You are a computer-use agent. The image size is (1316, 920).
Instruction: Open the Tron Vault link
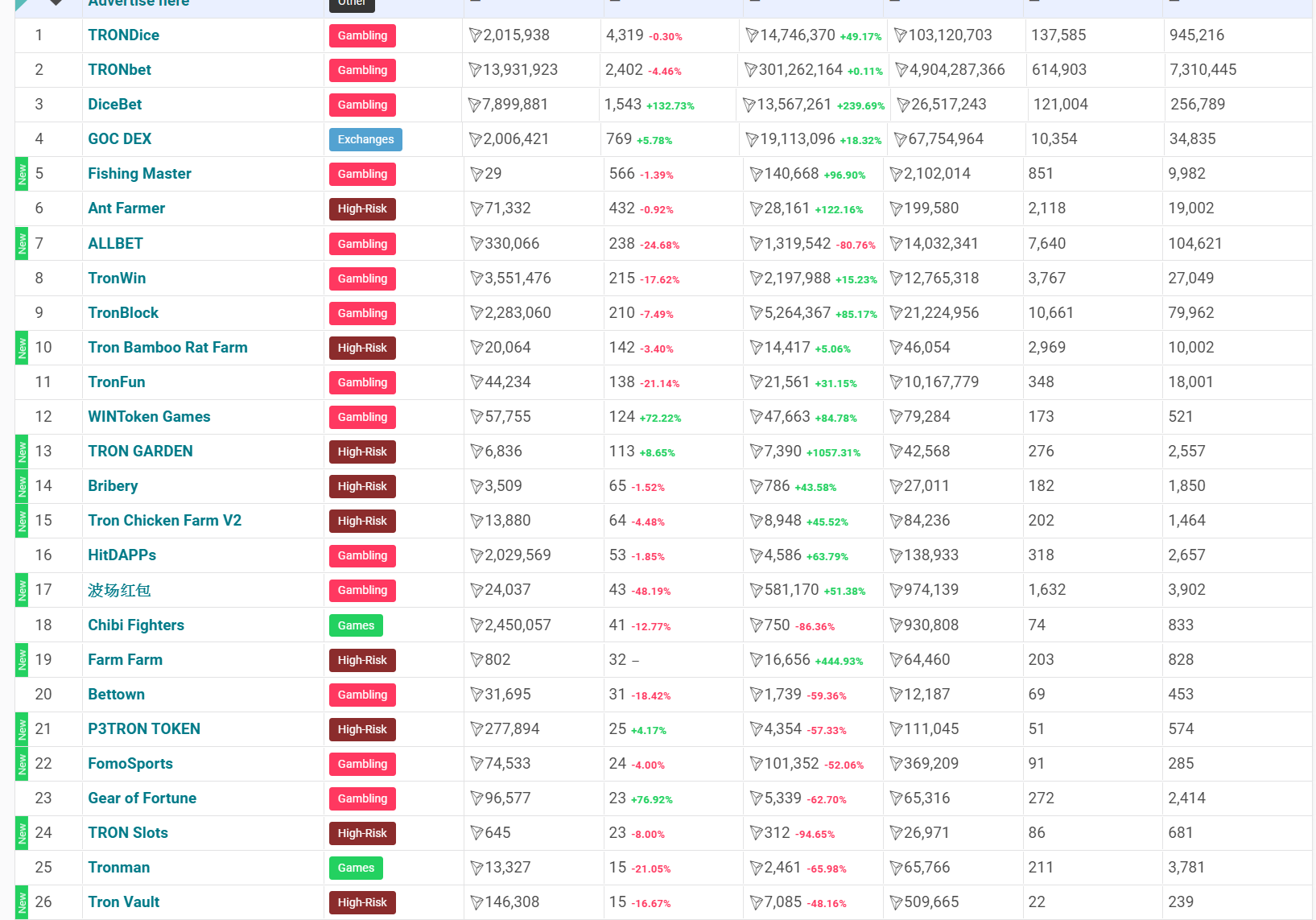124,901
